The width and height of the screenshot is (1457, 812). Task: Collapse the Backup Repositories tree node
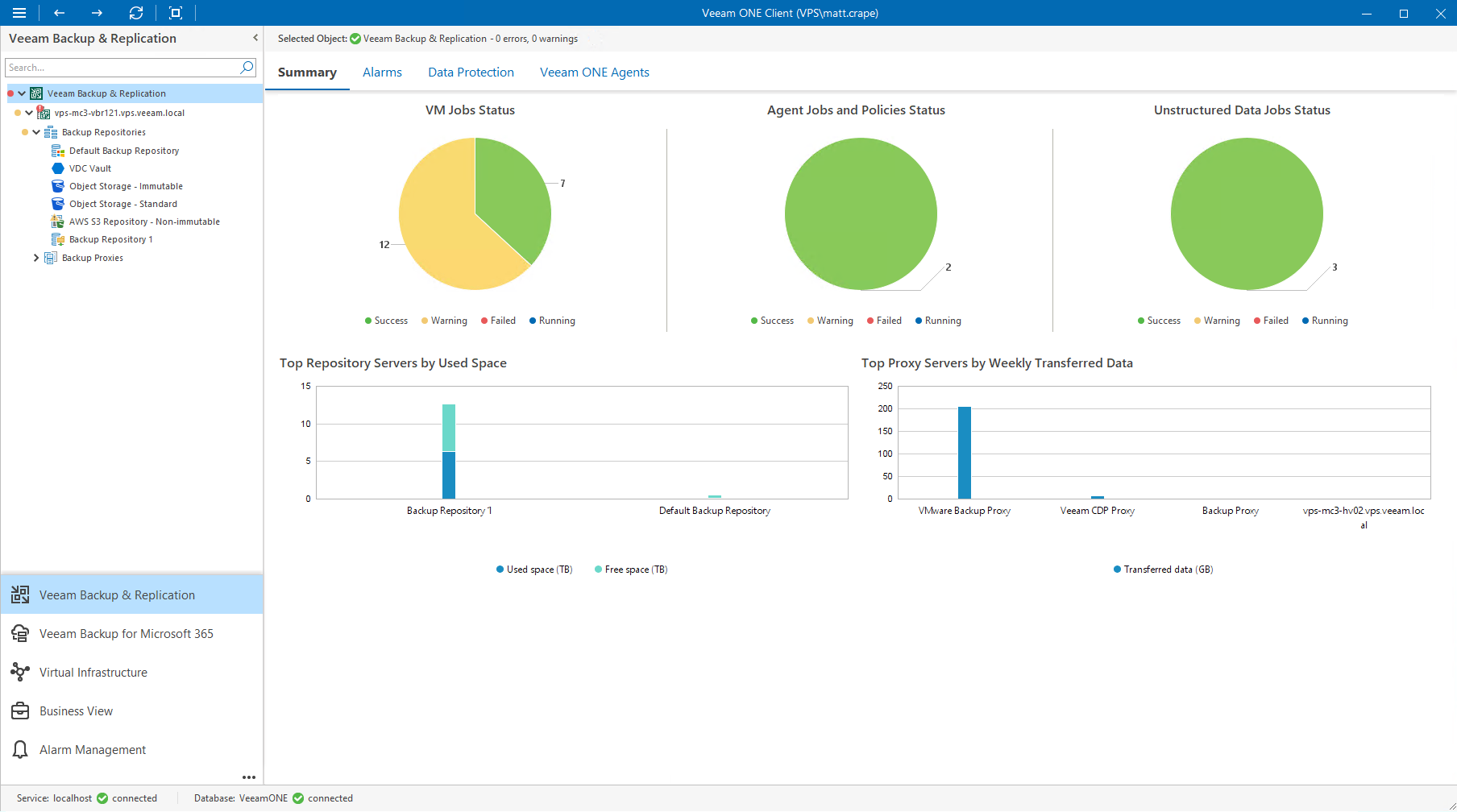[x=36, y=132]
